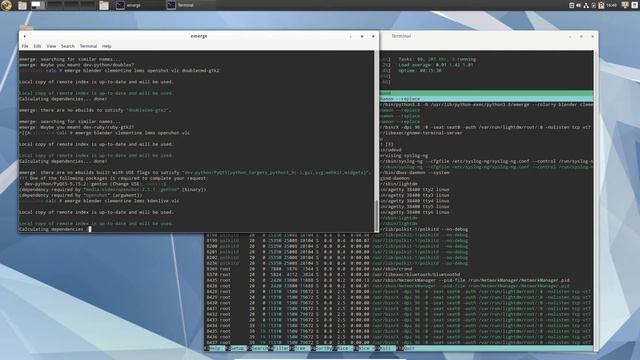Open the volume control tray icon
Screen dimensions: 640x360
[578, 5]
